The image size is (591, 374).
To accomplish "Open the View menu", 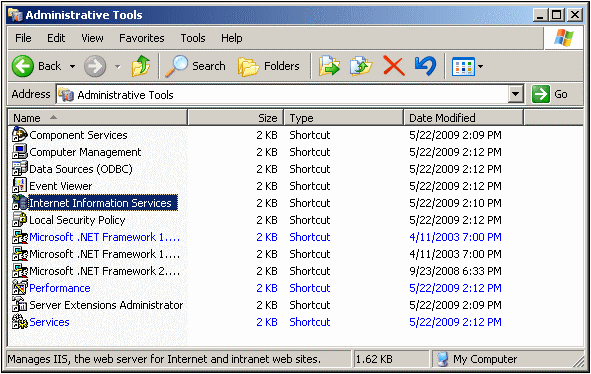I will 92,38.
